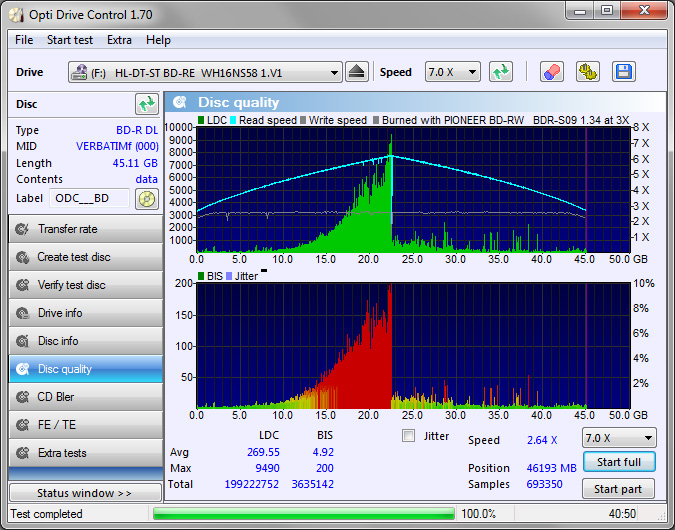Image resolution: width=675 pixels, height=530 pixels.
Task: Open the Start test menu
Action: [70, 40]
